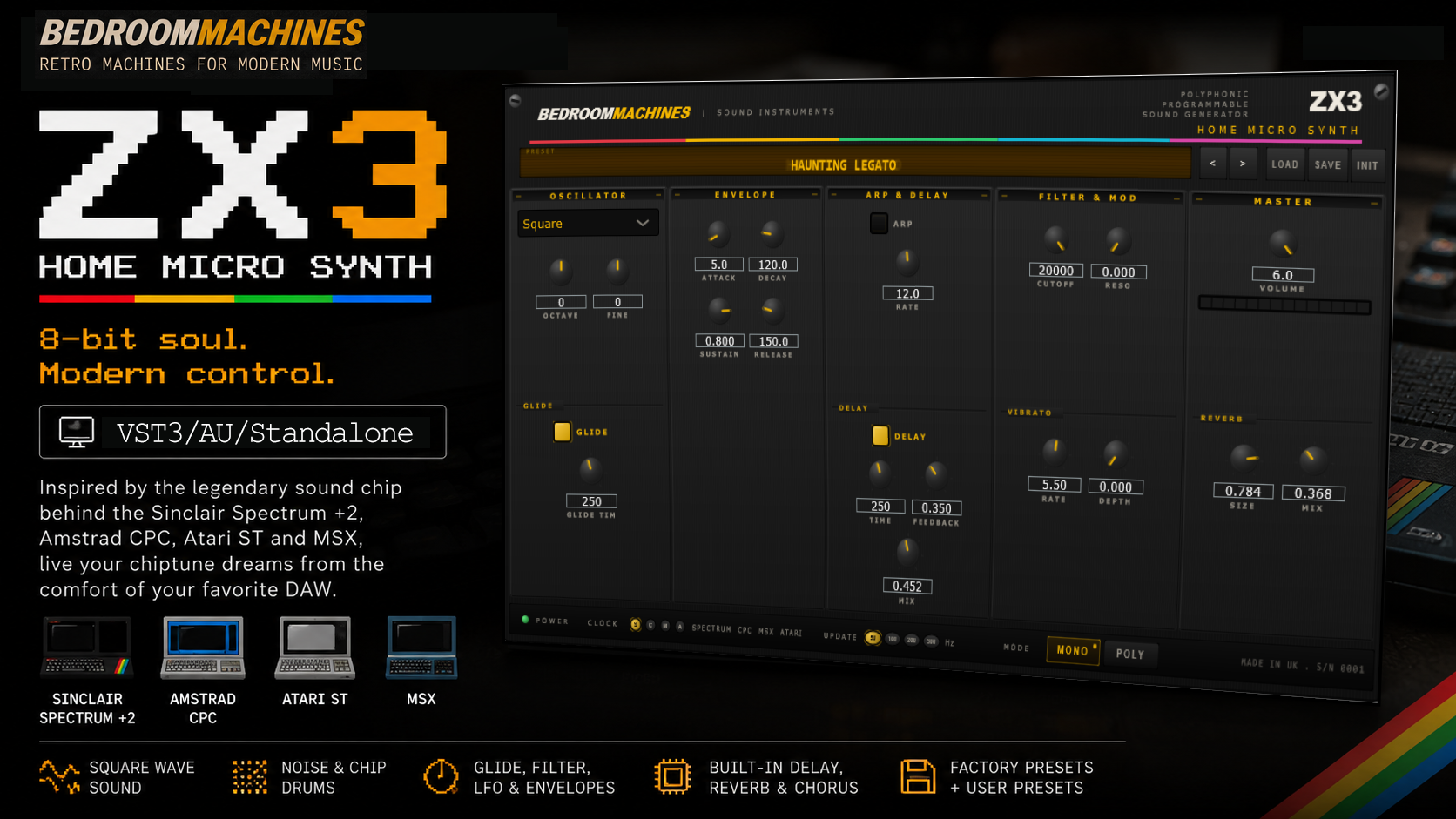Click the Volume value field showing 6.0
The image size is (1456, 819).
1283,274
